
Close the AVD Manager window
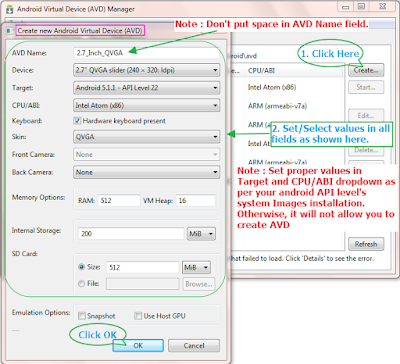383,7
